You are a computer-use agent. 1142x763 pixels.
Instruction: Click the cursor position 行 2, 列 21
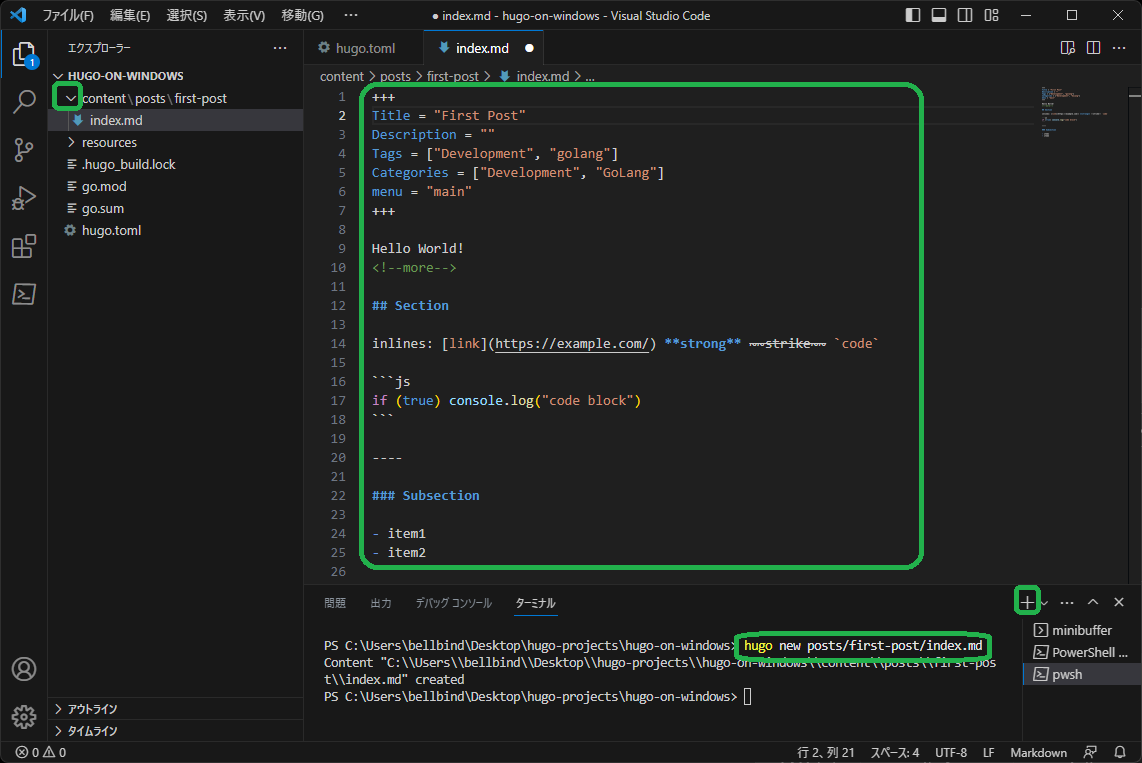click(826, 753)
